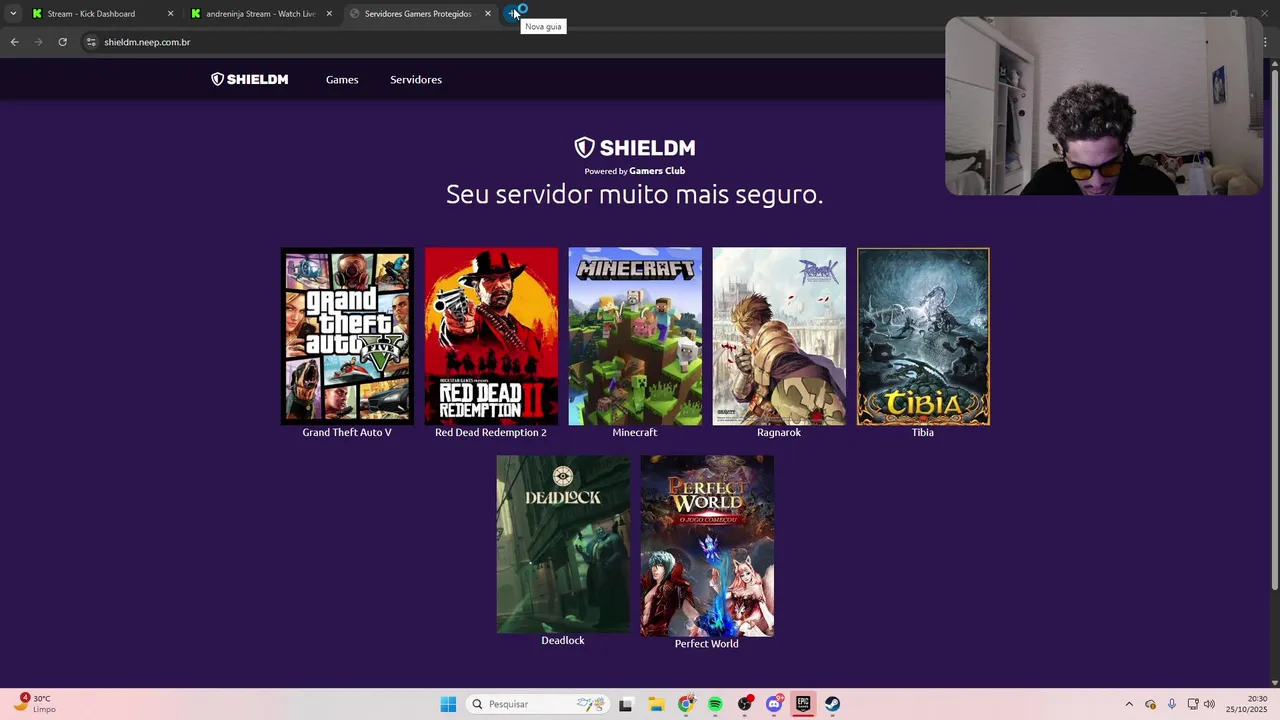Open the volume speaker tray icon

[1209, 704]
